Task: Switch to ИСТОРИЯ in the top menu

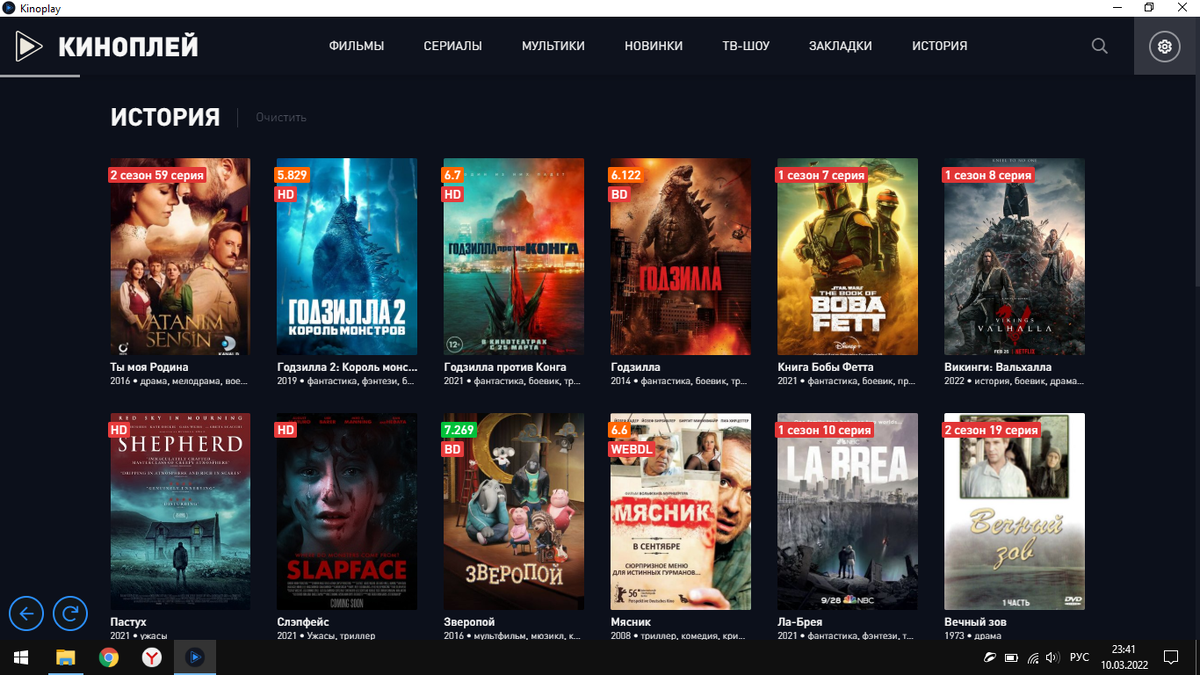Action: coord(939,46)
